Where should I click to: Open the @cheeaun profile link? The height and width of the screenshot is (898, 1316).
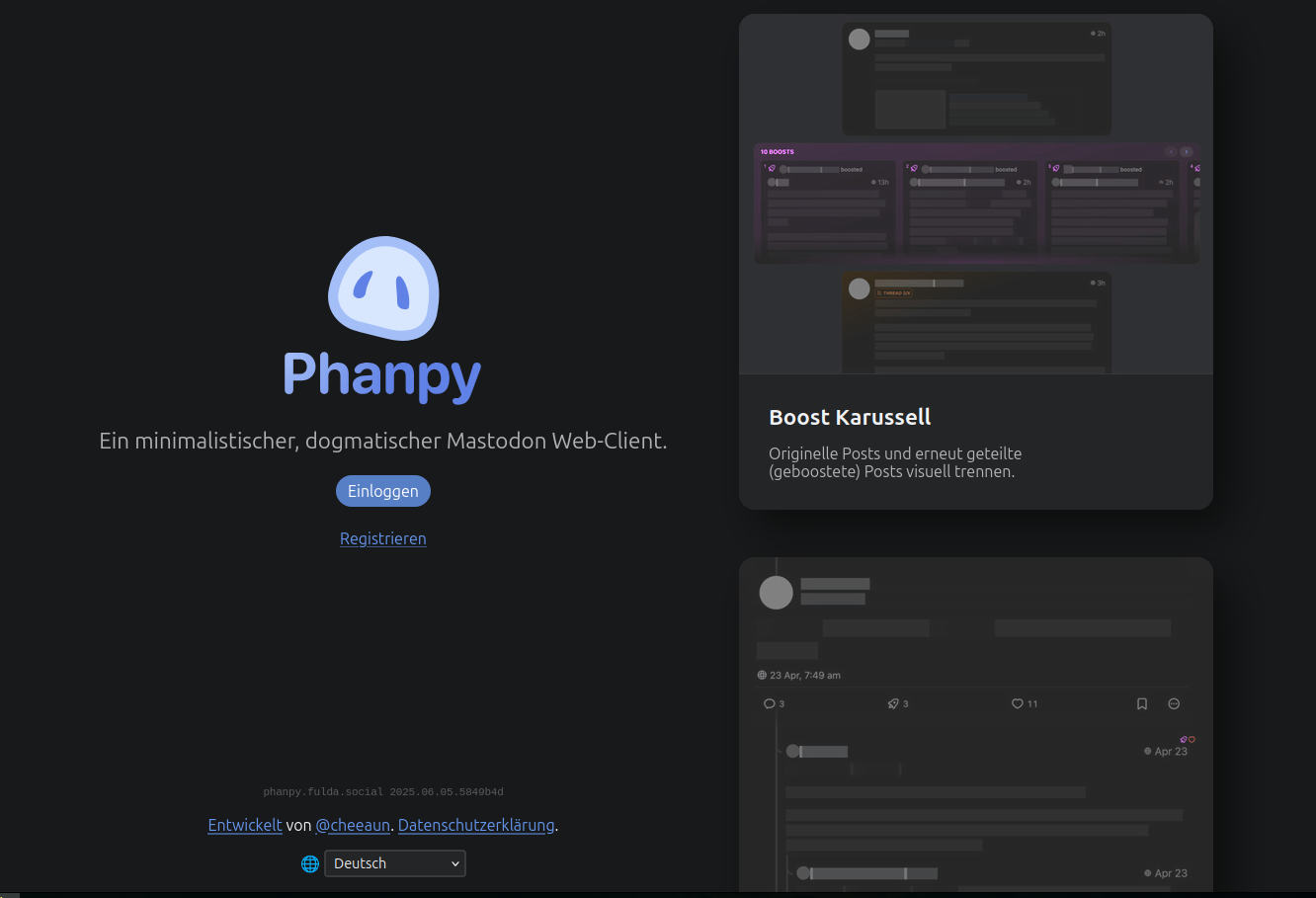point(353,825)
